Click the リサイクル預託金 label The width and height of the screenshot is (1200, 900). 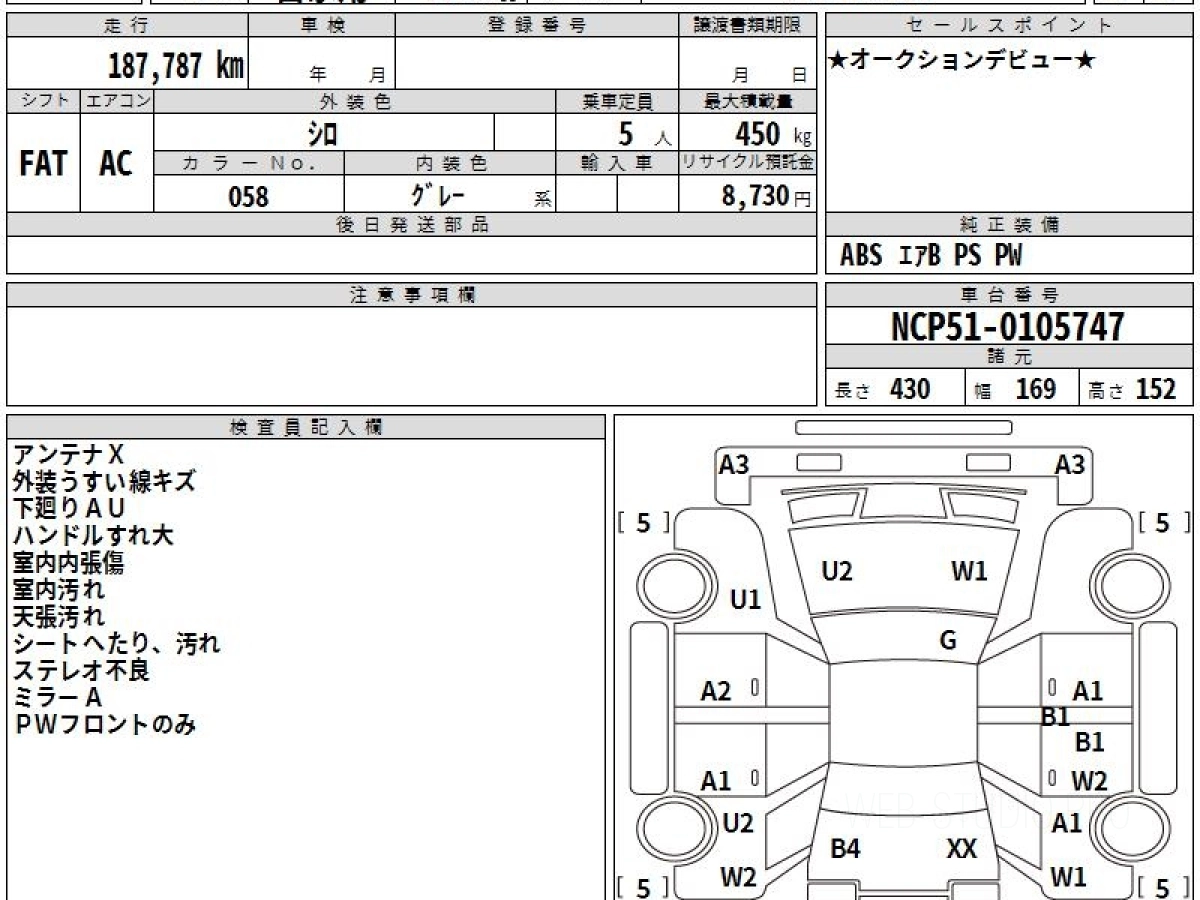[748, 163]
